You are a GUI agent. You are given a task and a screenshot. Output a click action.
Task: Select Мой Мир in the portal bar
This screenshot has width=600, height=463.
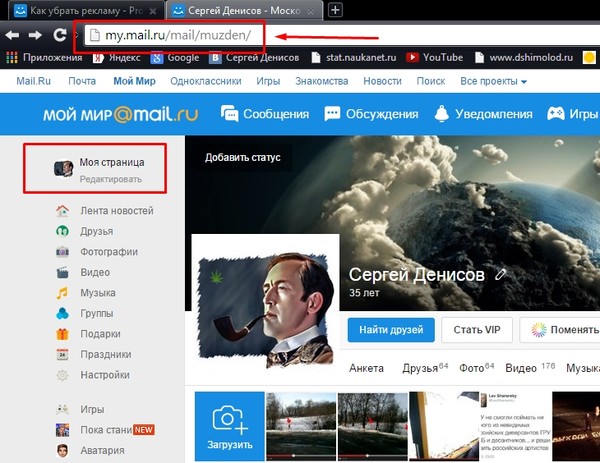(x=134, y=81)
